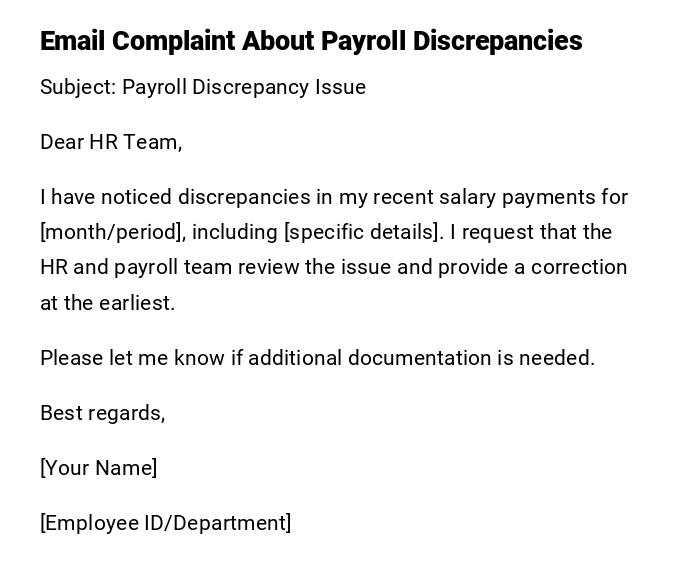Click the sentence starting "Please let me know"
This screenshot has height=586, width=700.
point(317,358)
